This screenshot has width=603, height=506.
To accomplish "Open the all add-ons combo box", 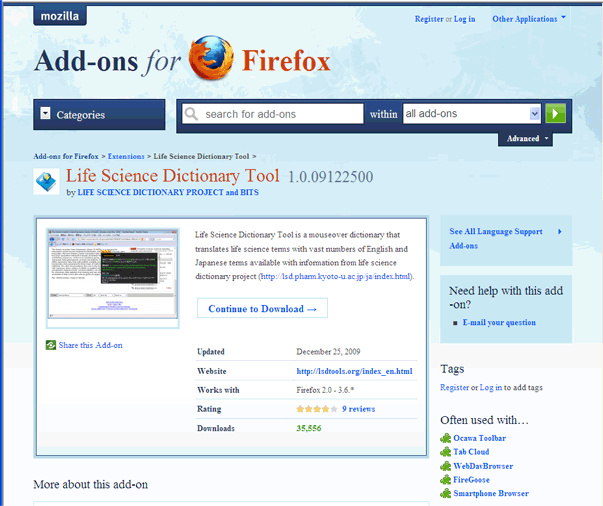I will tap(471, 114).
